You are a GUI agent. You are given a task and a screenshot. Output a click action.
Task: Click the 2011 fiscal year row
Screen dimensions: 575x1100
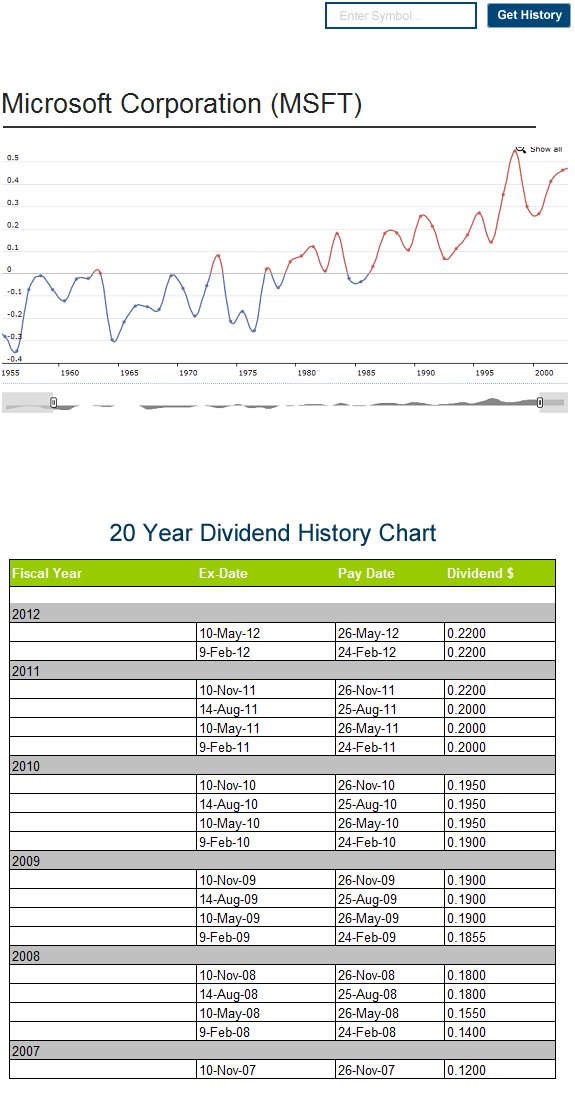coord(283,671)
